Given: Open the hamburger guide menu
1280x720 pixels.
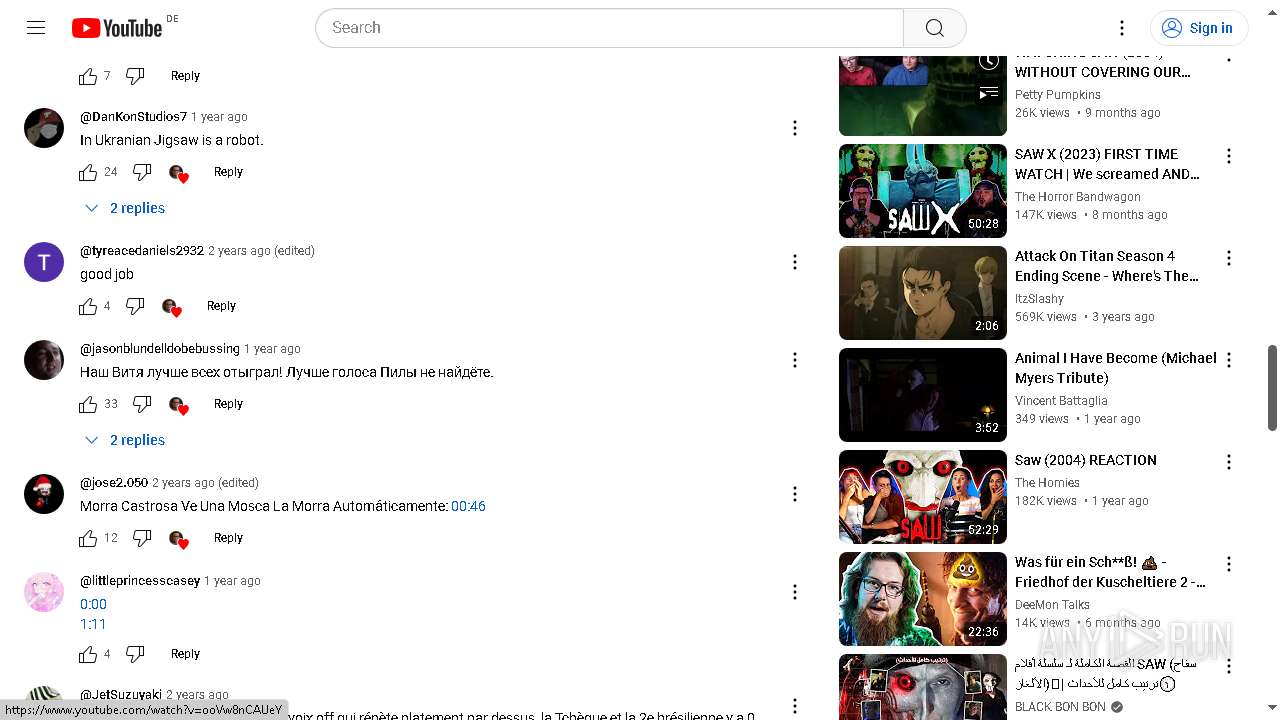Looking at the screenshot, I should tap(36, 28).
